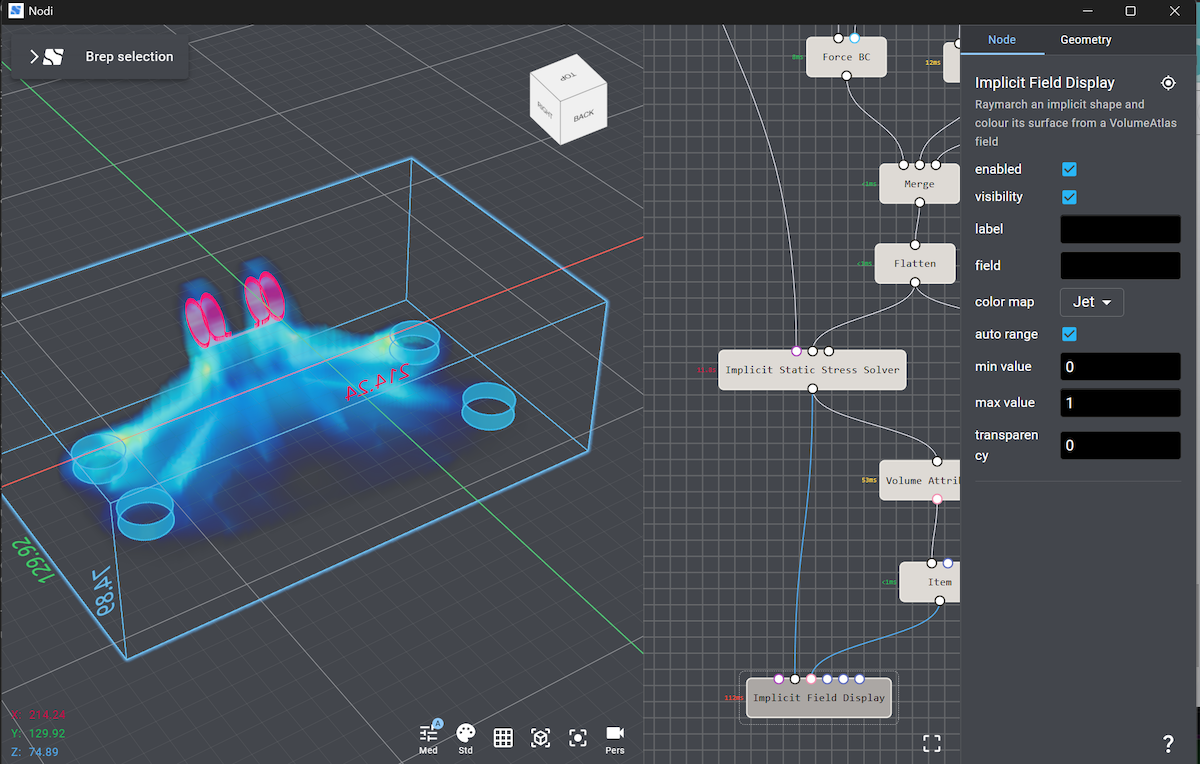Switch to the Geometry tab
The width and height of the screenshot is (1200, 764).
click(x=1086, y=40)
